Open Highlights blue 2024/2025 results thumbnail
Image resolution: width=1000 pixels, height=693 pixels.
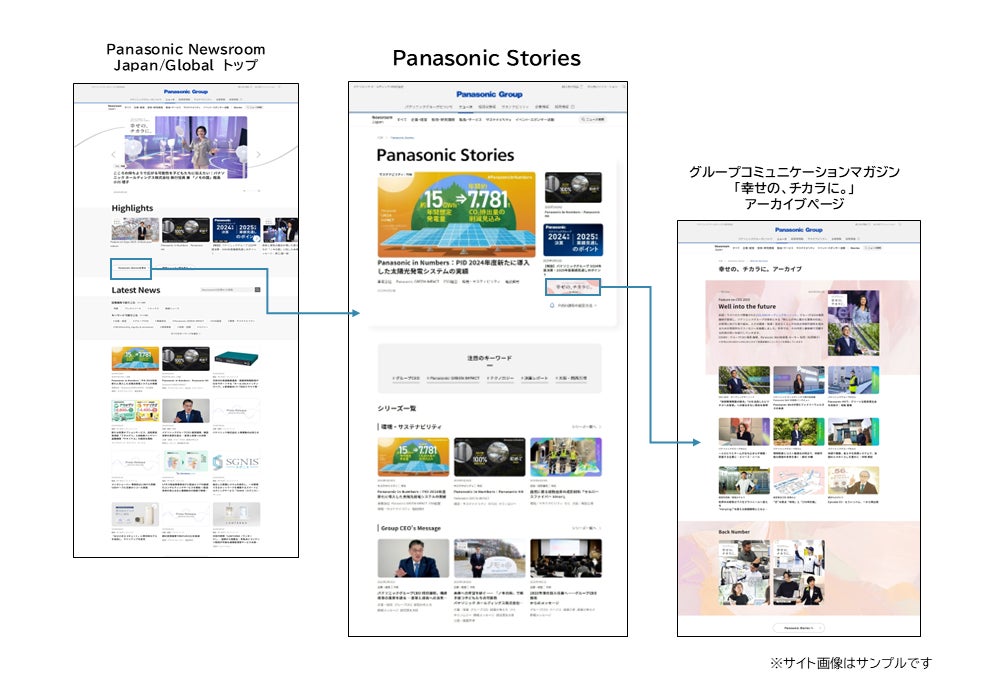(x=236, y=229)
